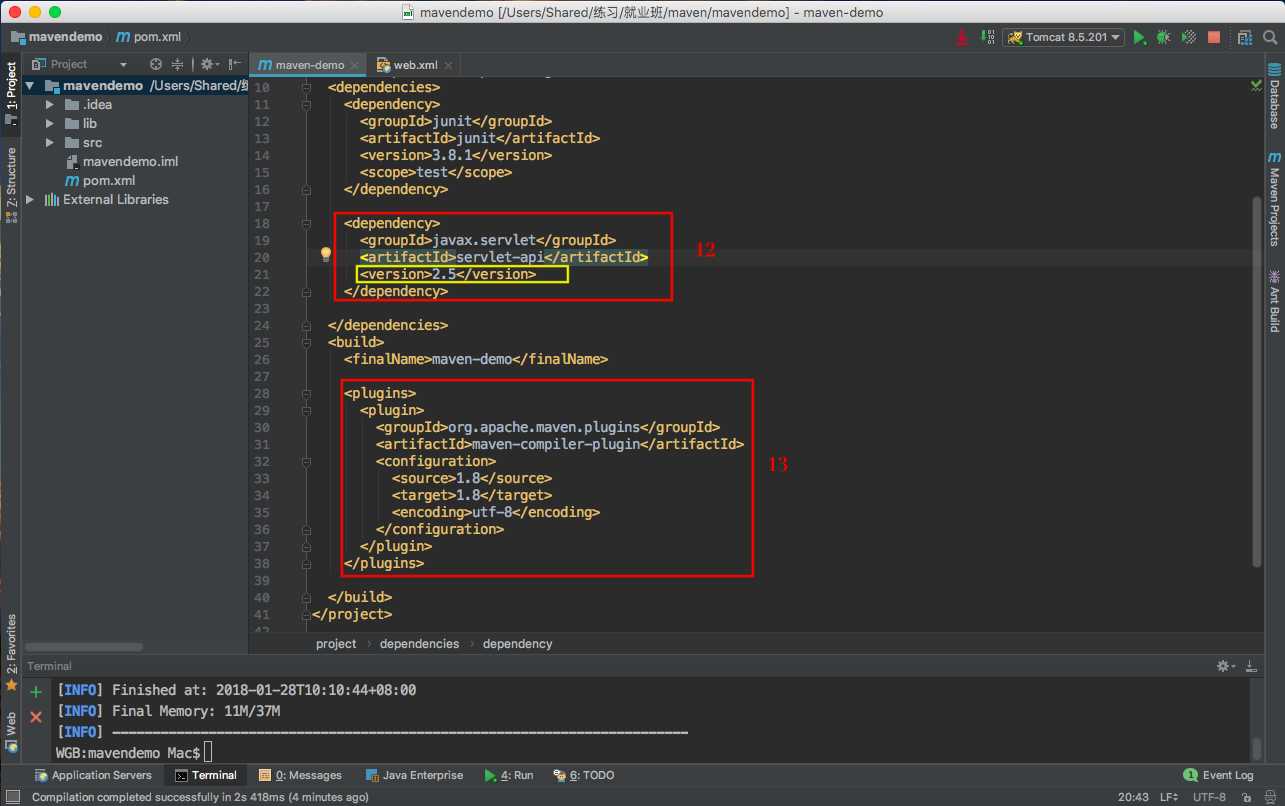The width and height of the screenshot is (1285, 806).
Task: Click the green inspection checkmark in editor
Action: coord(1256,87)
